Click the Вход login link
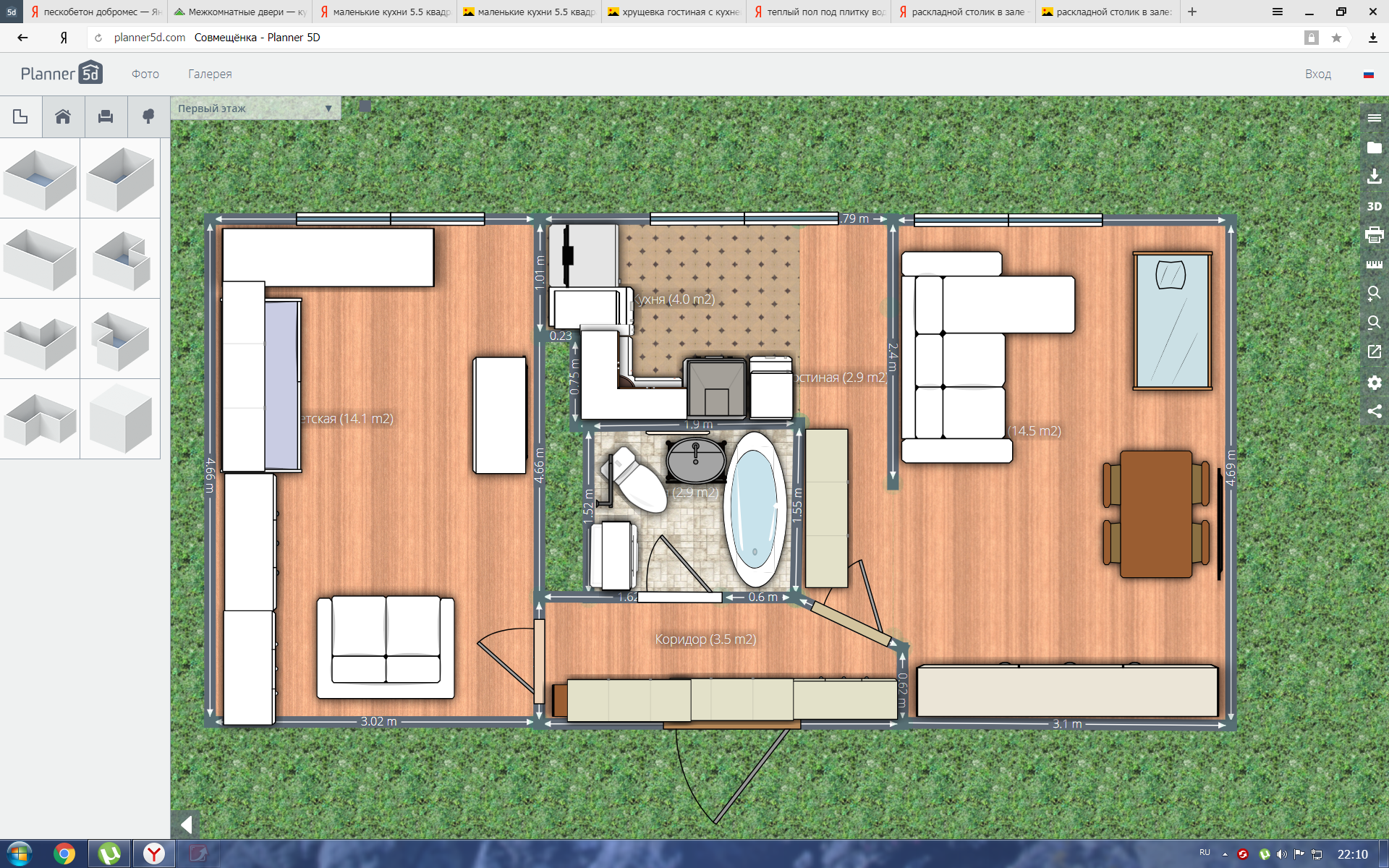Screen dimensions: 1389x868 [x=1317, y=74]
